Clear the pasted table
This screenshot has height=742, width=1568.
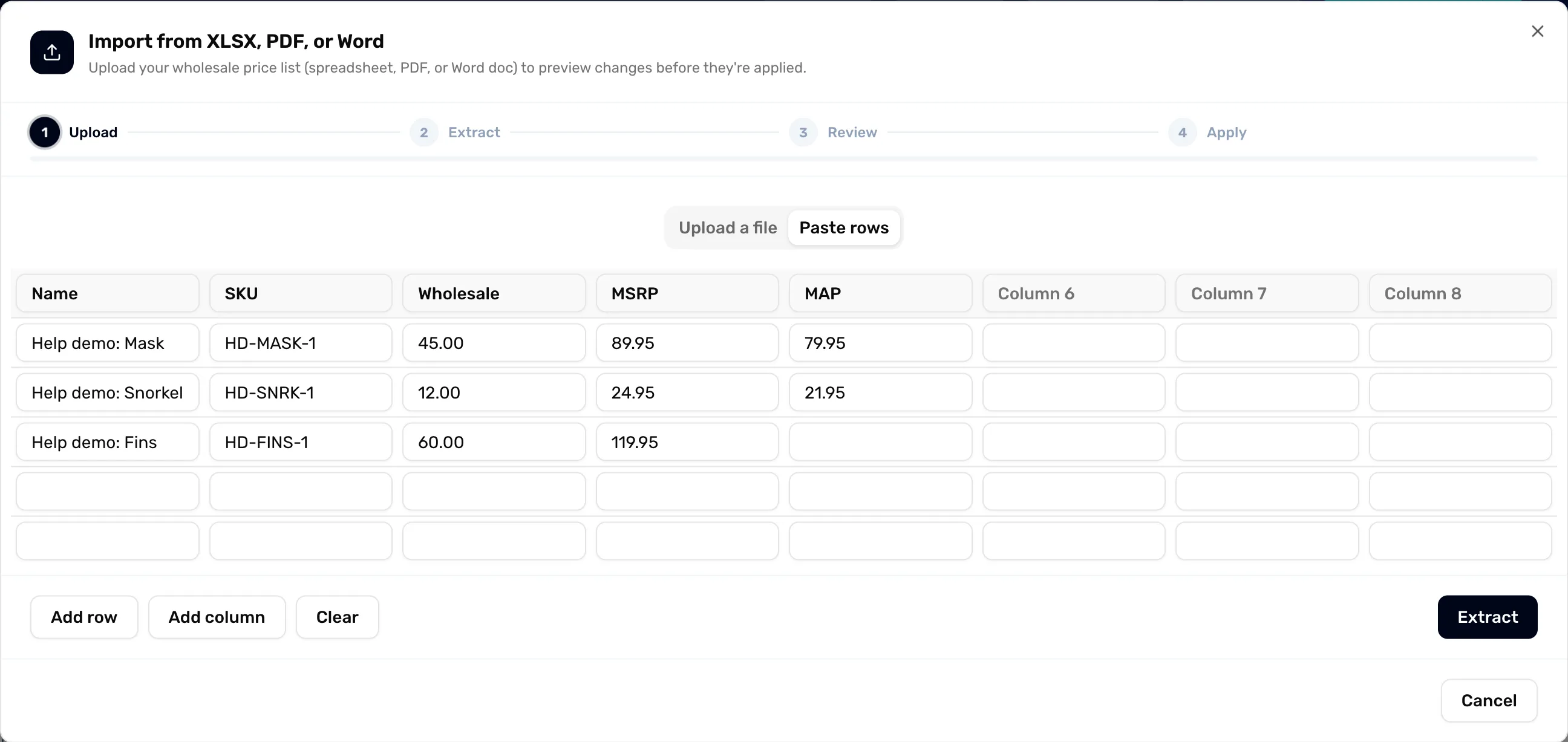coord(337,617)
